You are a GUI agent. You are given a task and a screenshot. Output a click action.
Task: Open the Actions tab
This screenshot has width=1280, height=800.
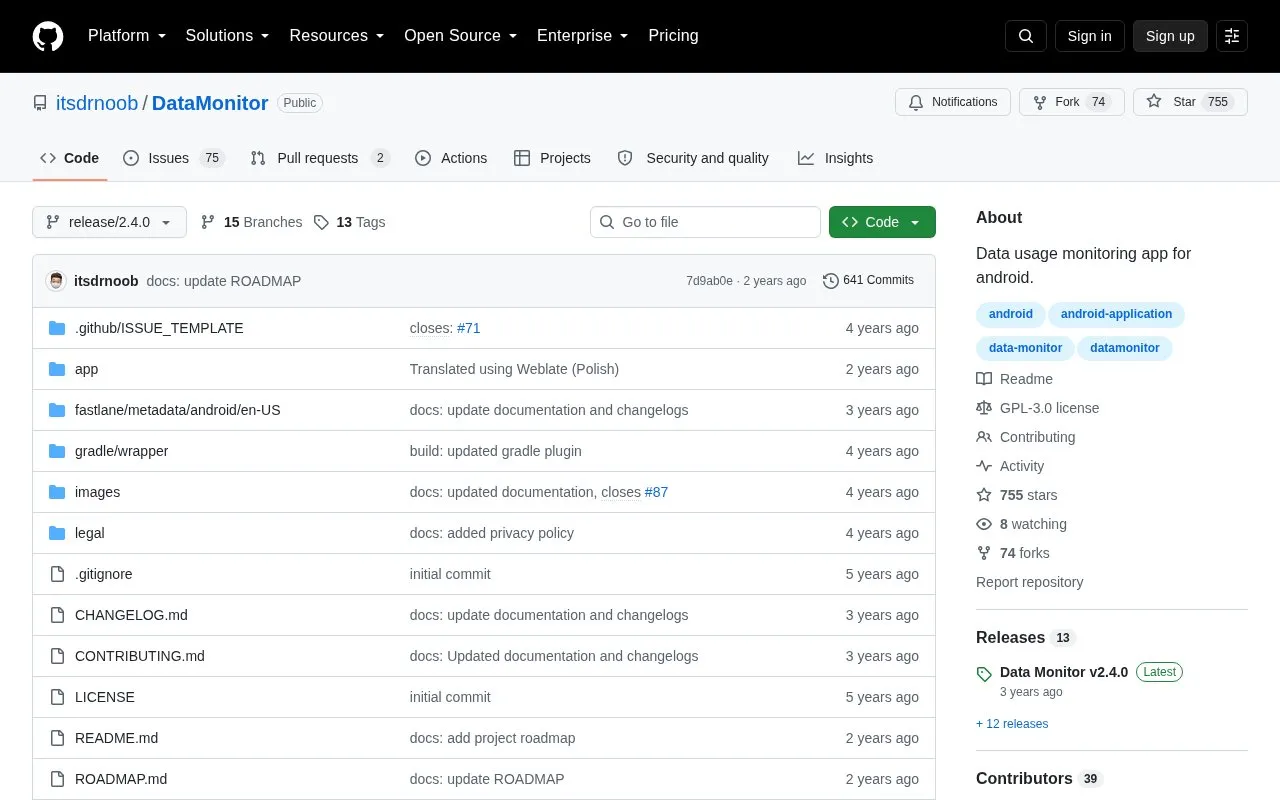click(451, 158)
